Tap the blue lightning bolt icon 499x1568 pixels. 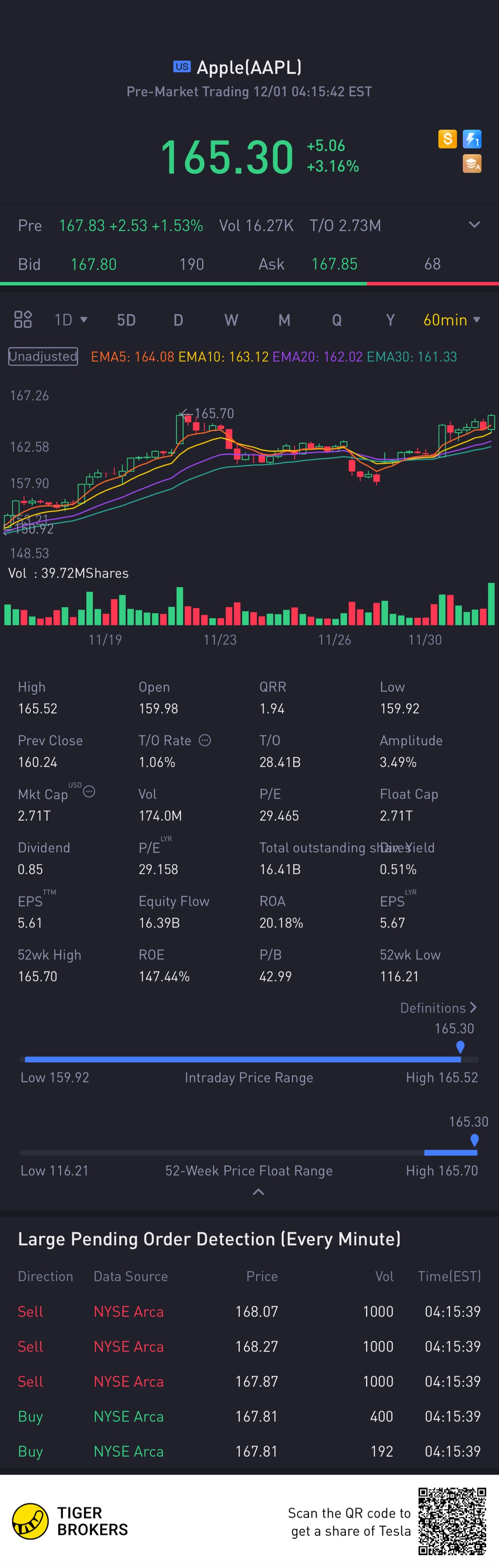point(472,139)
